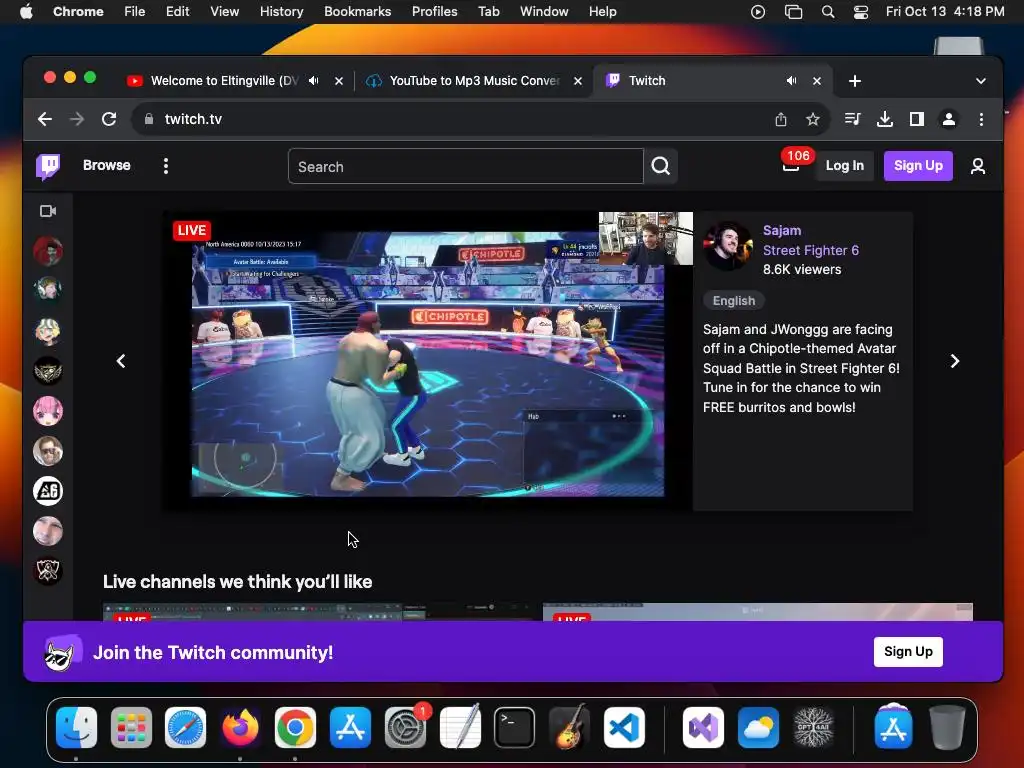Open the Profiles menu in the menu bar
Screen dimensions: 1024x768
point(434,11)
